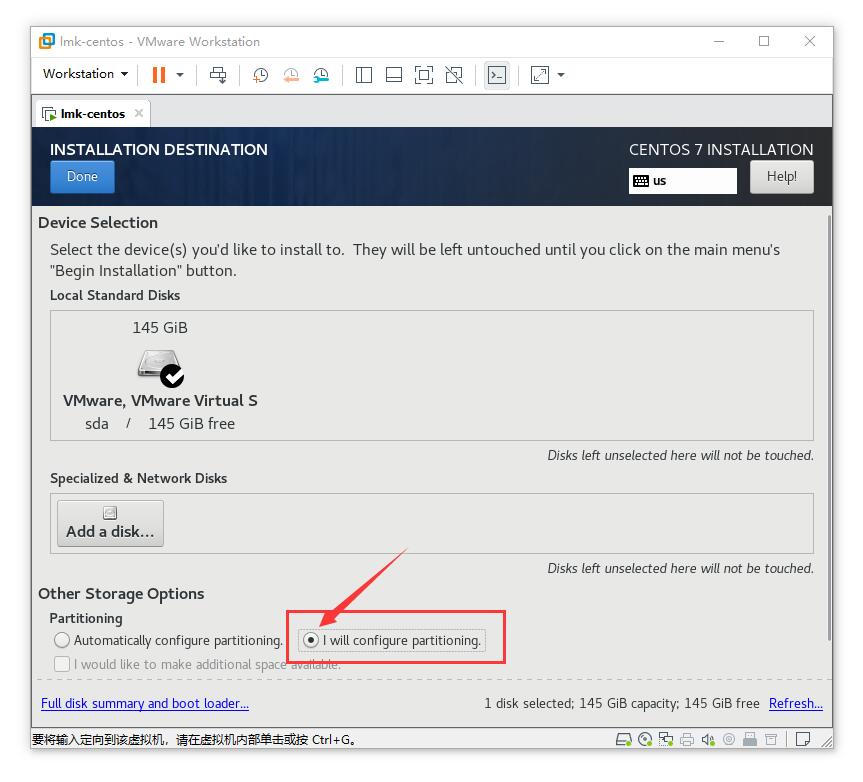Enter full screen mode icon
Image resolution: width=863 pixels, height=782 pixels.
click(424, 75)
